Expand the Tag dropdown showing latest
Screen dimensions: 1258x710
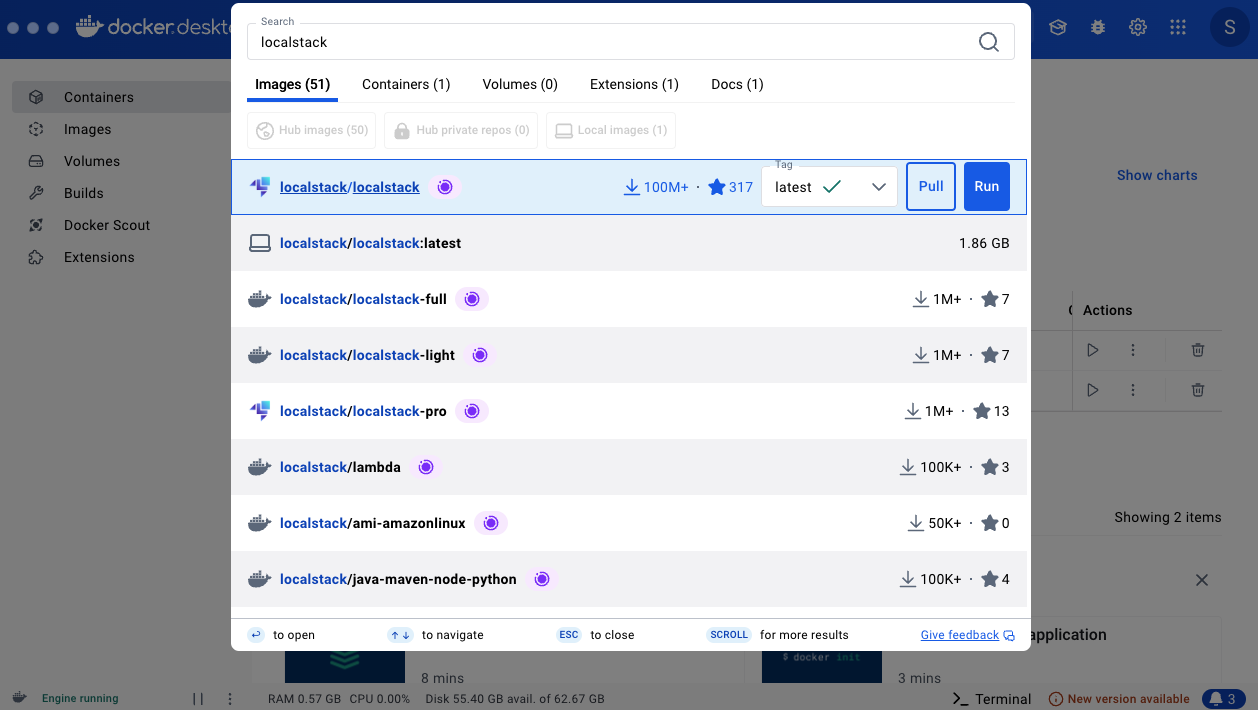point(830,187)
